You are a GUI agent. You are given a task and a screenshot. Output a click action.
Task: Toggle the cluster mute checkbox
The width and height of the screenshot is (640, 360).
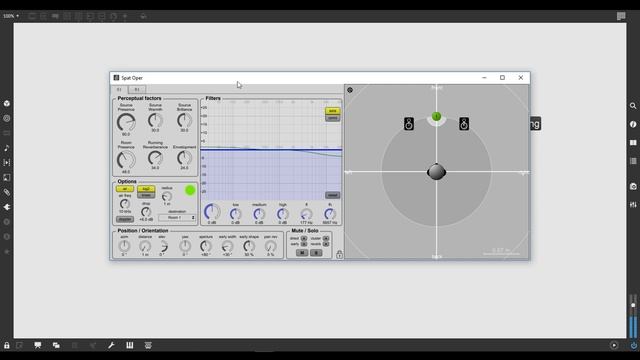326,238
